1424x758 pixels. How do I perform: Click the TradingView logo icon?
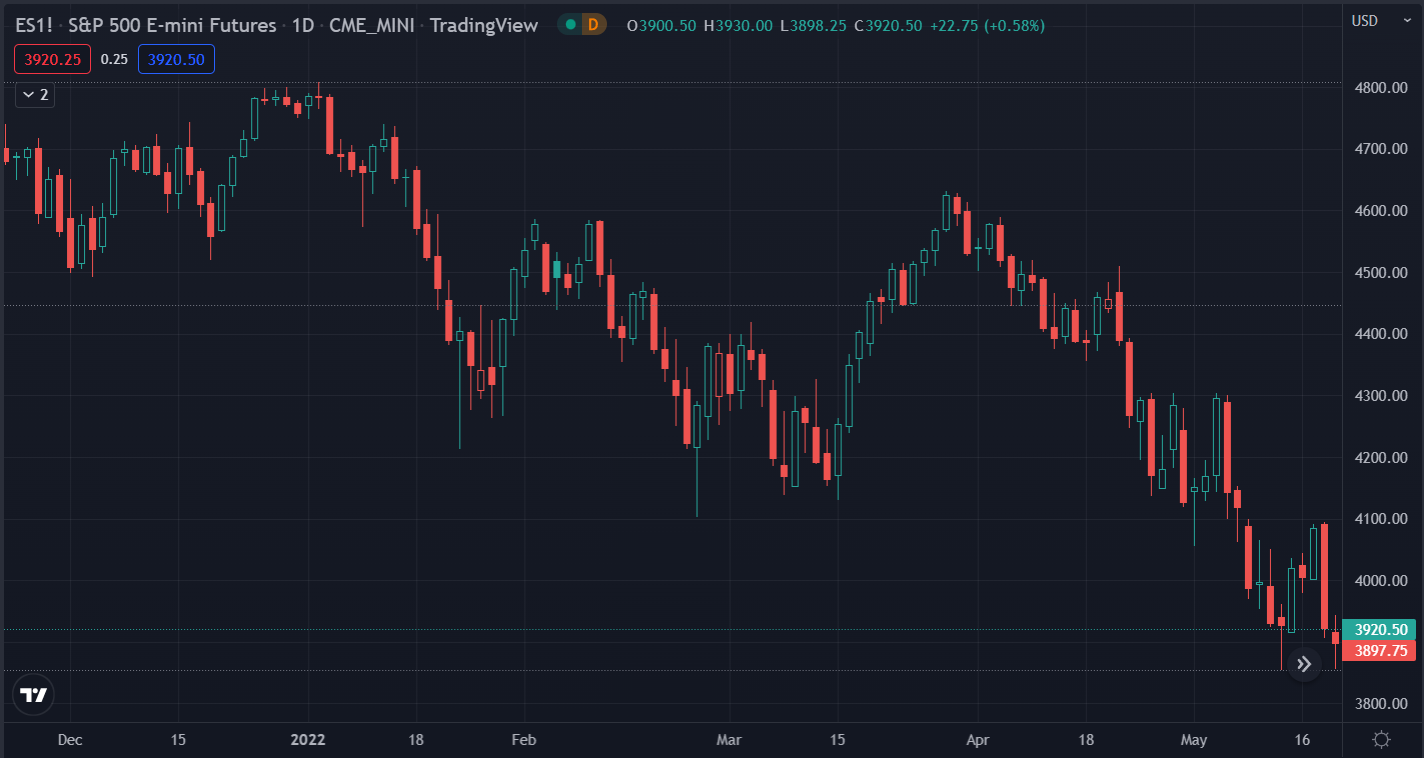coord(34,695)
